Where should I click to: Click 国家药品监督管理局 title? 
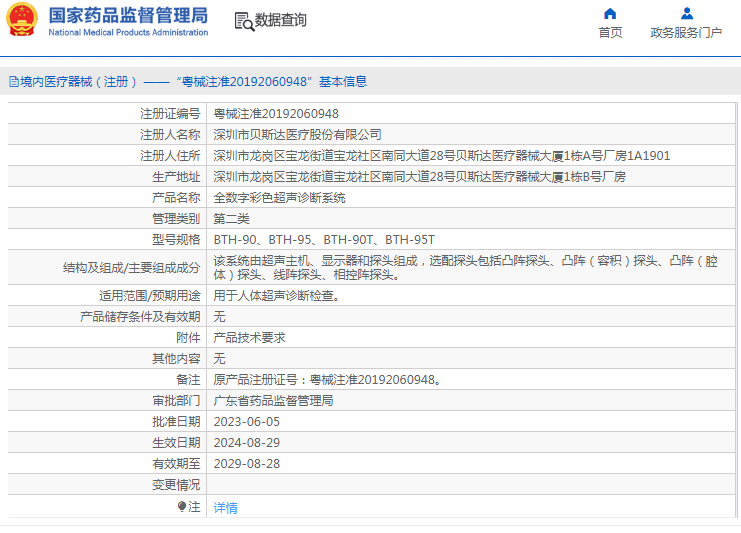click(128, 16)
